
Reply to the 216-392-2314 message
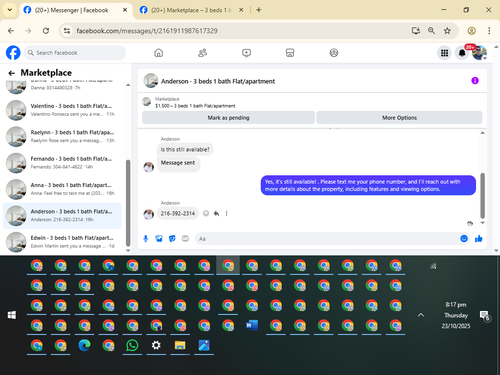pos(216,214)
